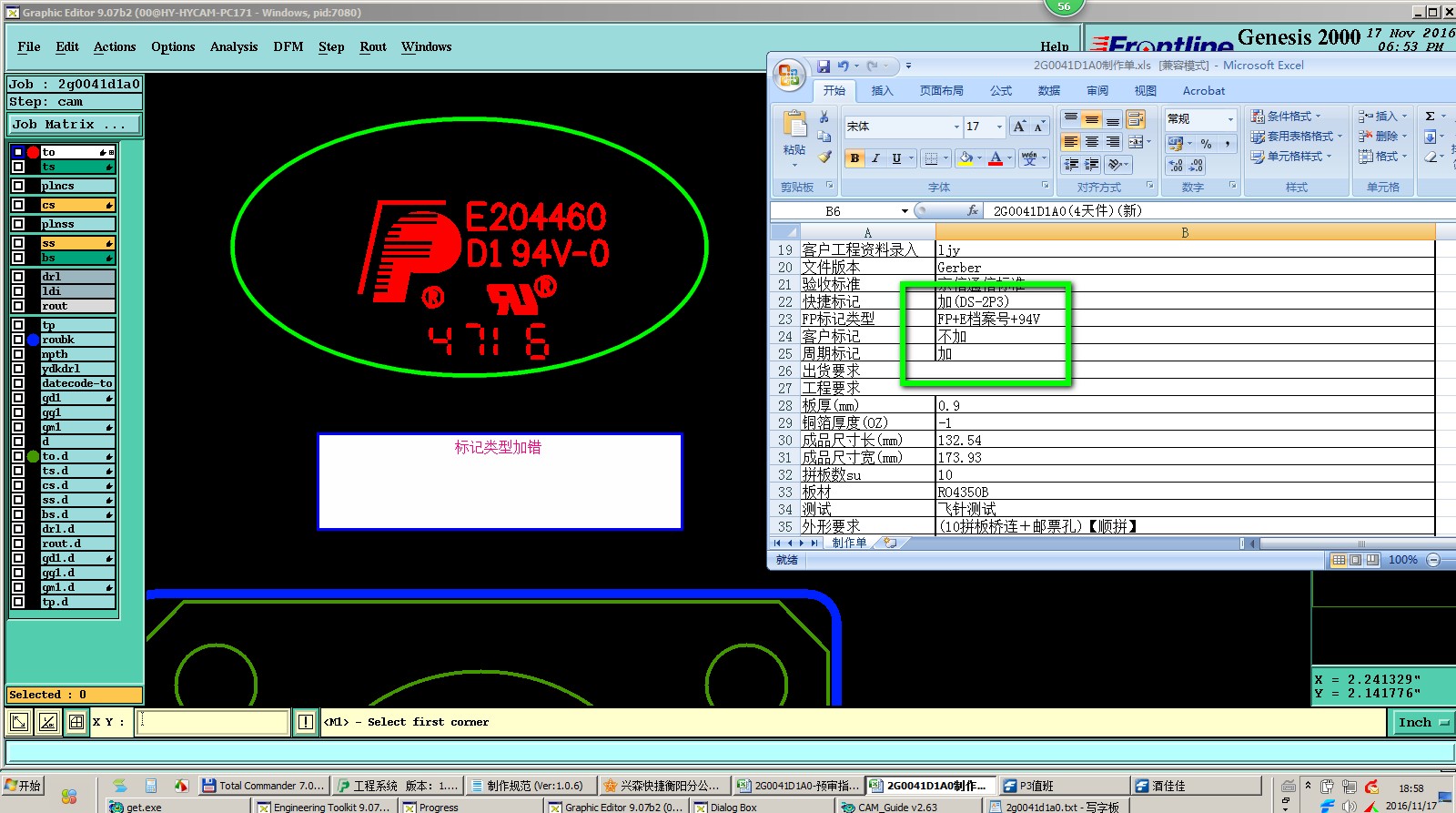Click the Excel zoom out minus button

tap(1433, 560)
